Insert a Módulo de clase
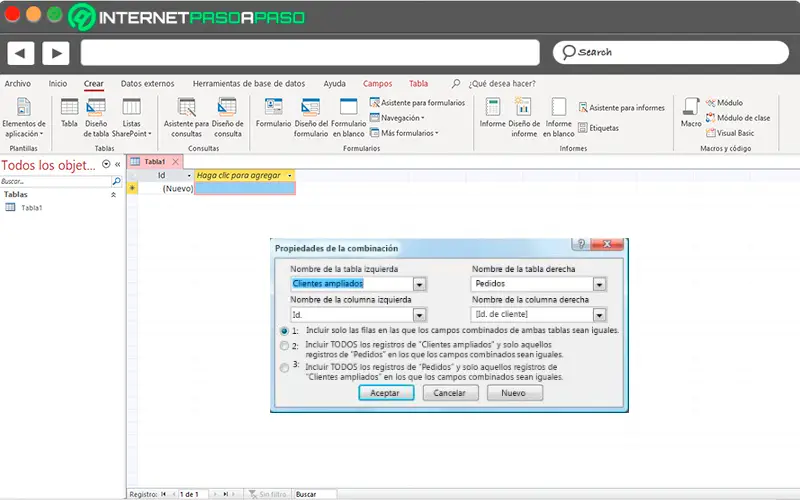The width and height of the screenshot is (800, 500). [738, 118]
